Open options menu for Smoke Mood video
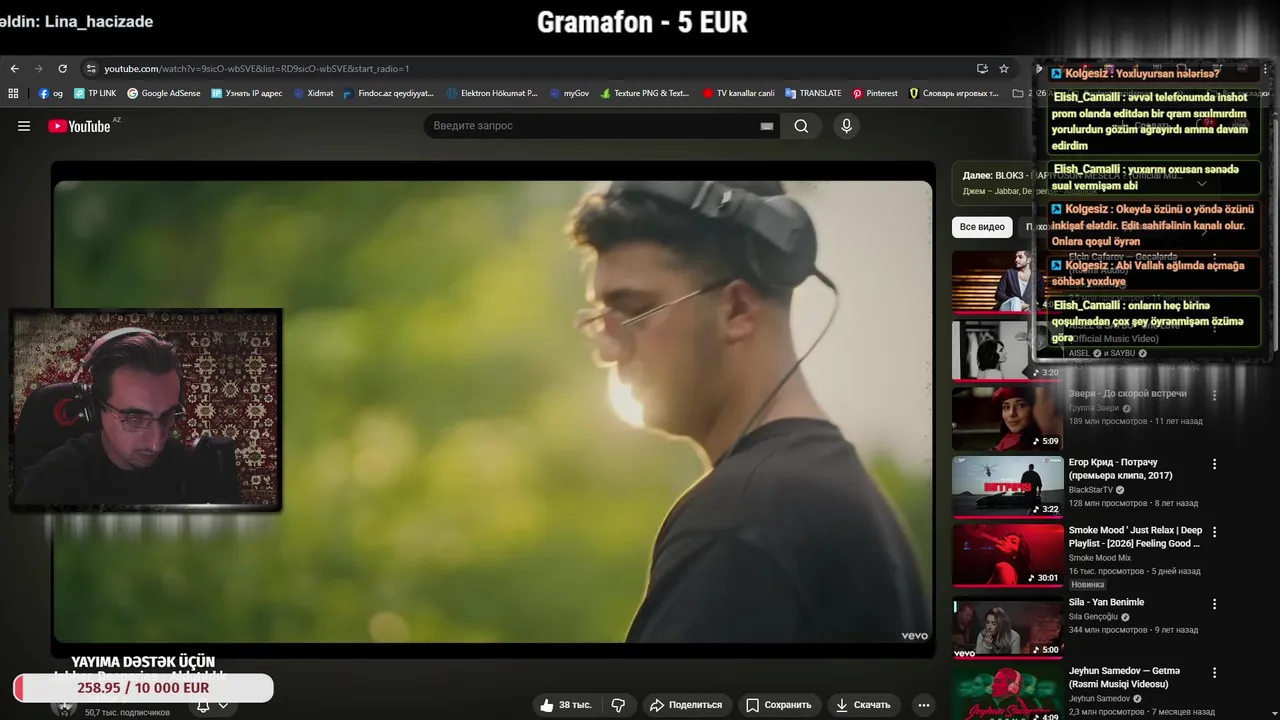 1215,532
